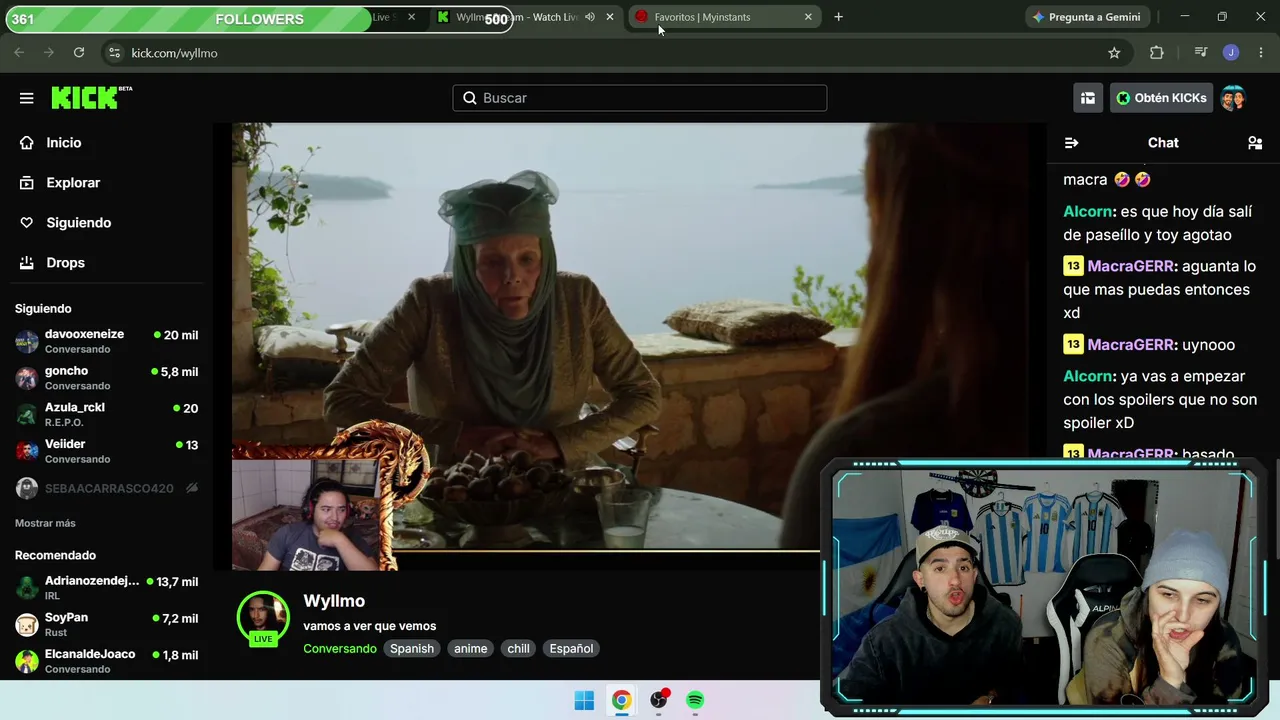Open the Windows Start menu
The height and width of the screenshot is (720, 1280).
585,700
